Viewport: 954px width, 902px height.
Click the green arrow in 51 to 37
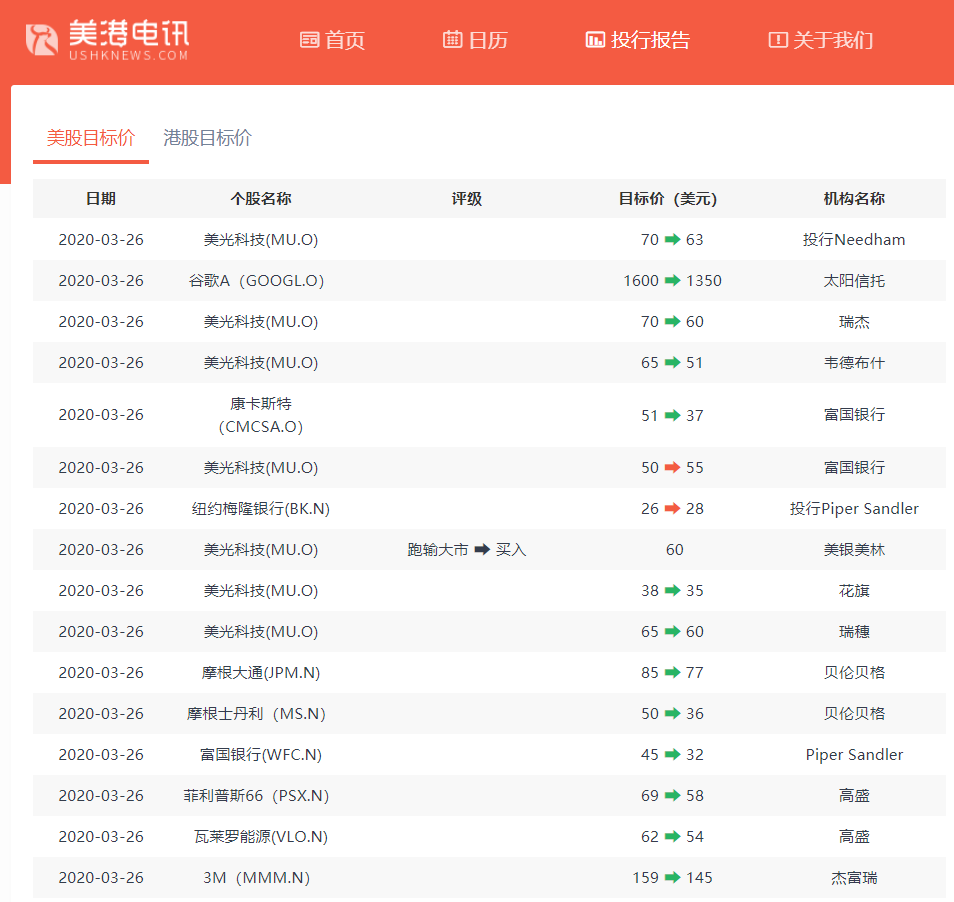pyautogui.click(x=672, y=415)
